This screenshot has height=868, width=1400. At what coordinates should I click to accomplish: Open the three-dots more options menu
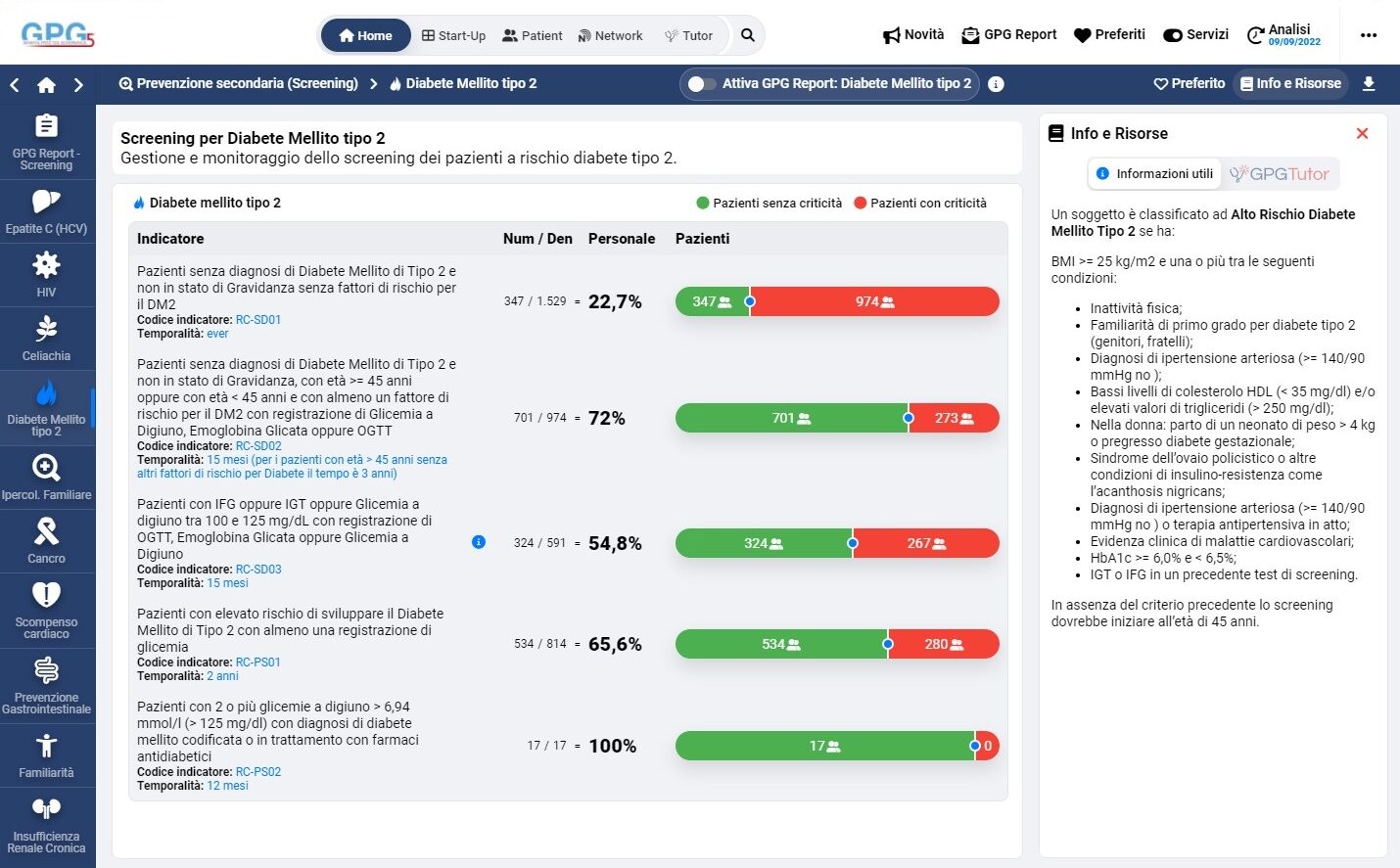click(x=1369, y=35)
